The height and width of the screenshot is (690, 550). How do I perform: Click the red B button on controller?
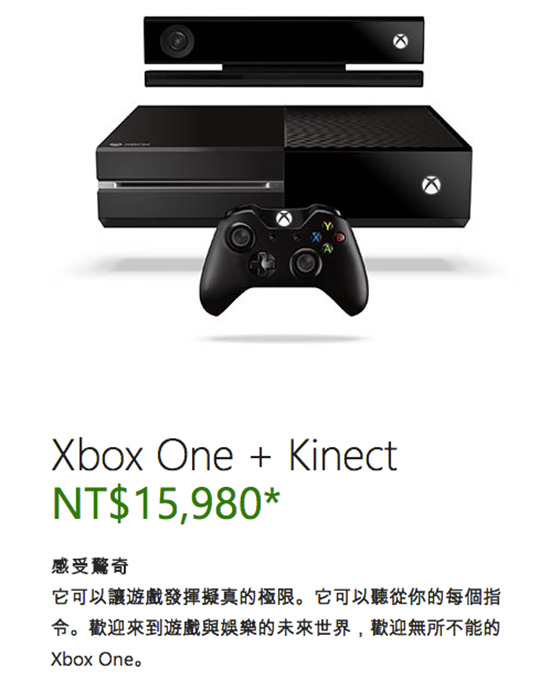click(339, 238)
